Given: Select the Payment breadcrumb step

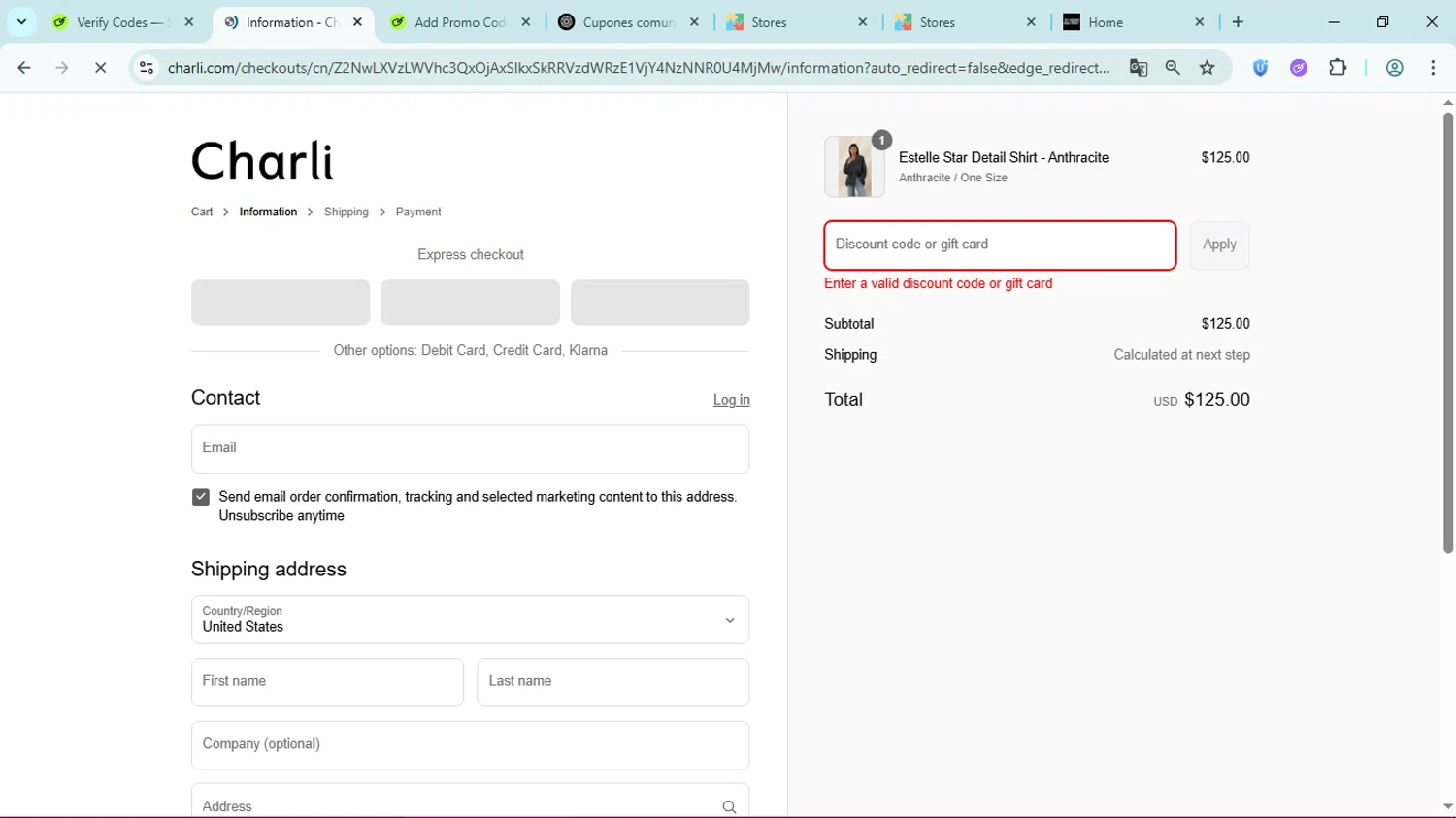Looking at the screenshot, I should click(x=418, y=212).
